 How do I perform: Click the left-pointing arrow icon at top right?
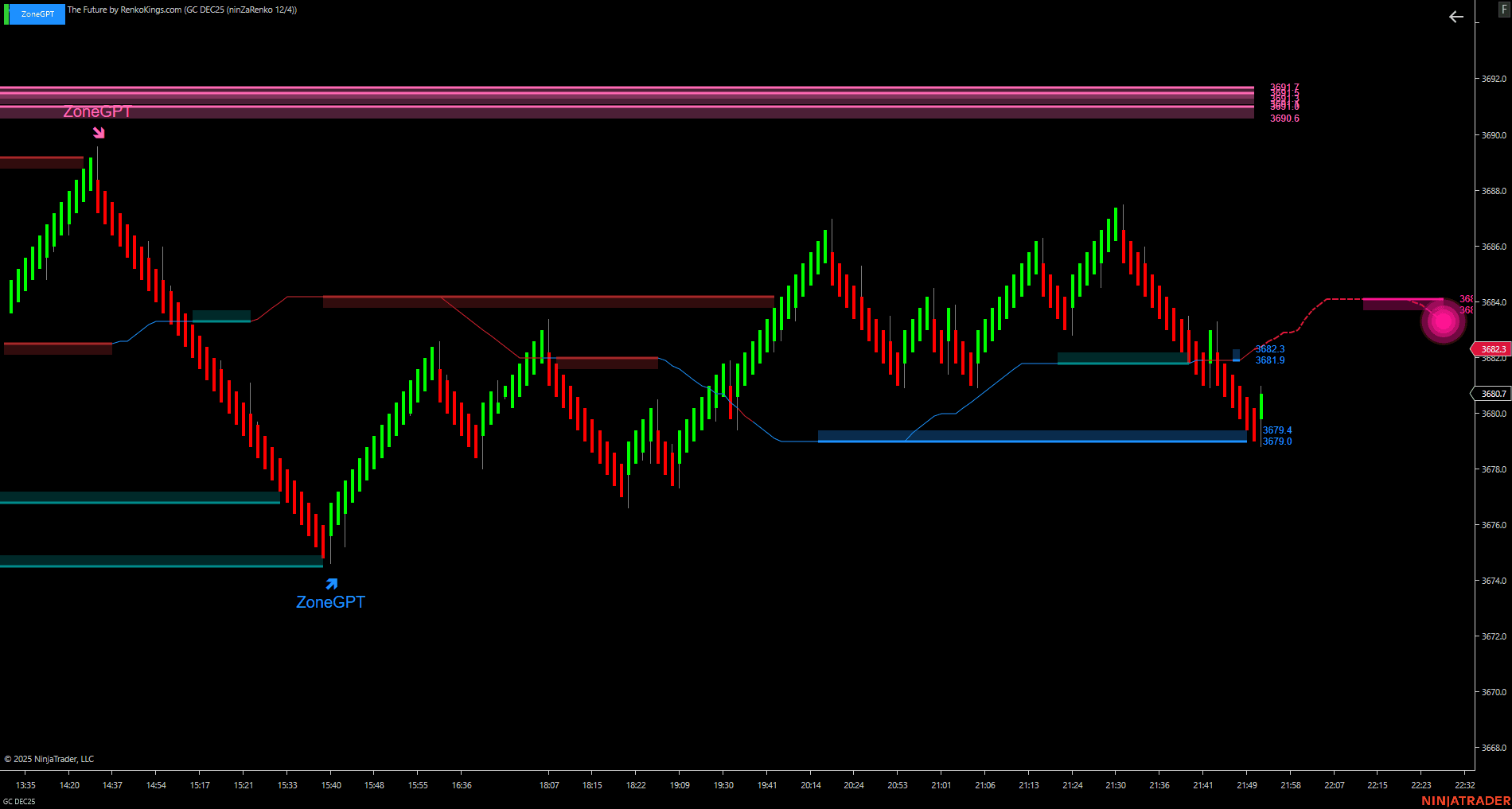pyautogui.click(x=1455, y=17)
